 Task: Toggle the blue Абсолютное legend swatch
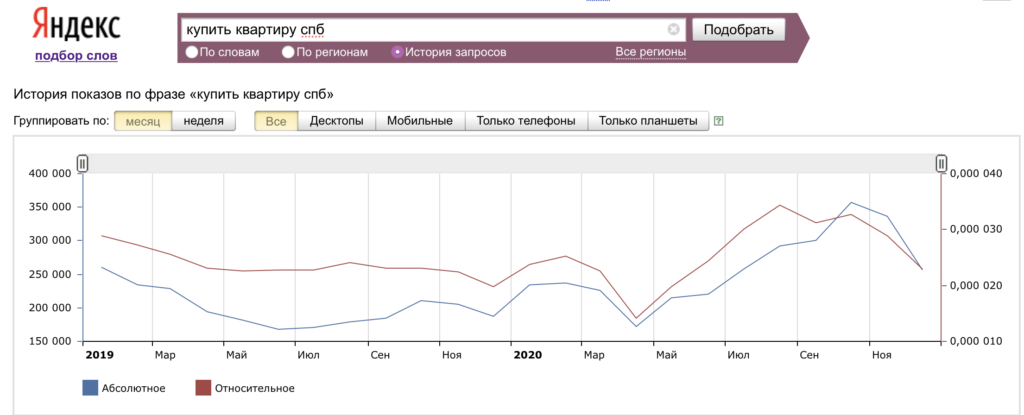(90, 388)
